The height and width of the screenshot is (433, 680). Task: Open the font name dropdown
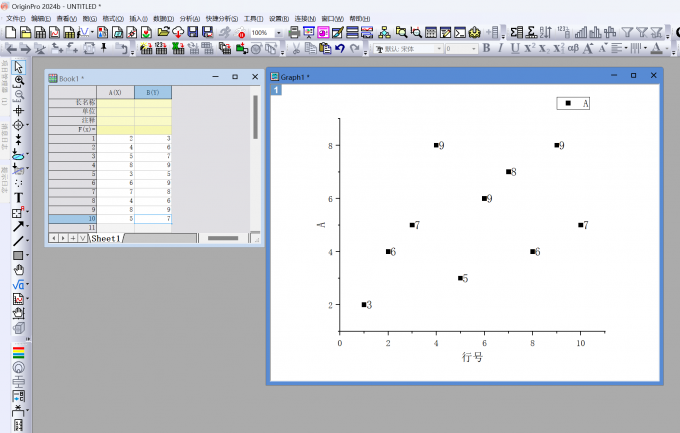(x=439, y=49)
